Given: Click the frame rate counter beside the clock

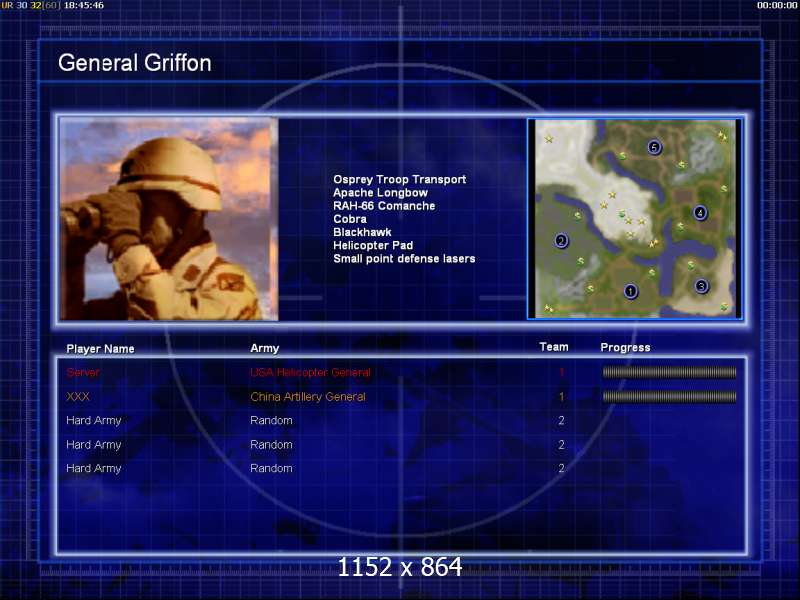Looking at the screenshot, I should pos(31,5).
